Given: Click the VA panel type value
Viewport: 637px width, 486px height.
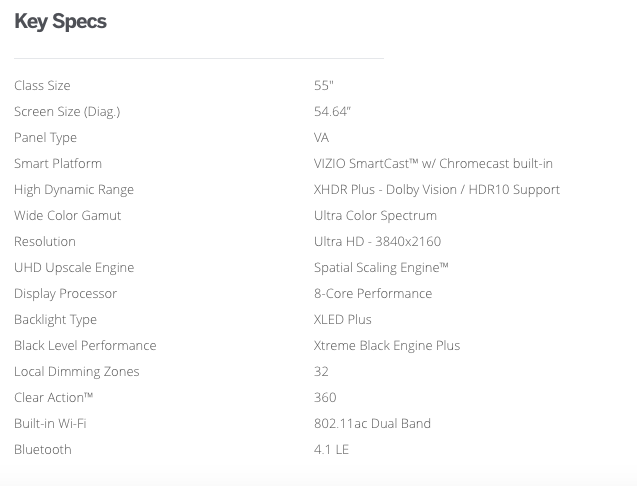Looking at the screenshot, I should (321, 138).
